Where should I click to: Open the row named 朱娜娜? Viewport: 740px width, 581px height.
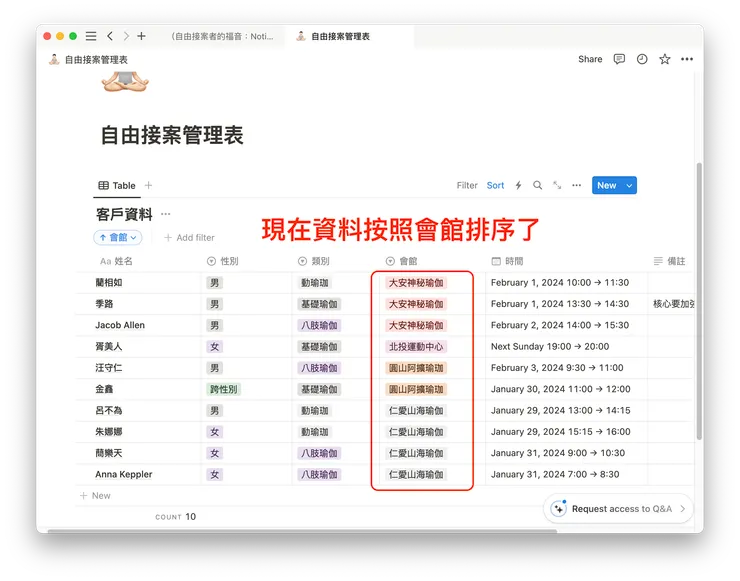[x=109, y=431]
